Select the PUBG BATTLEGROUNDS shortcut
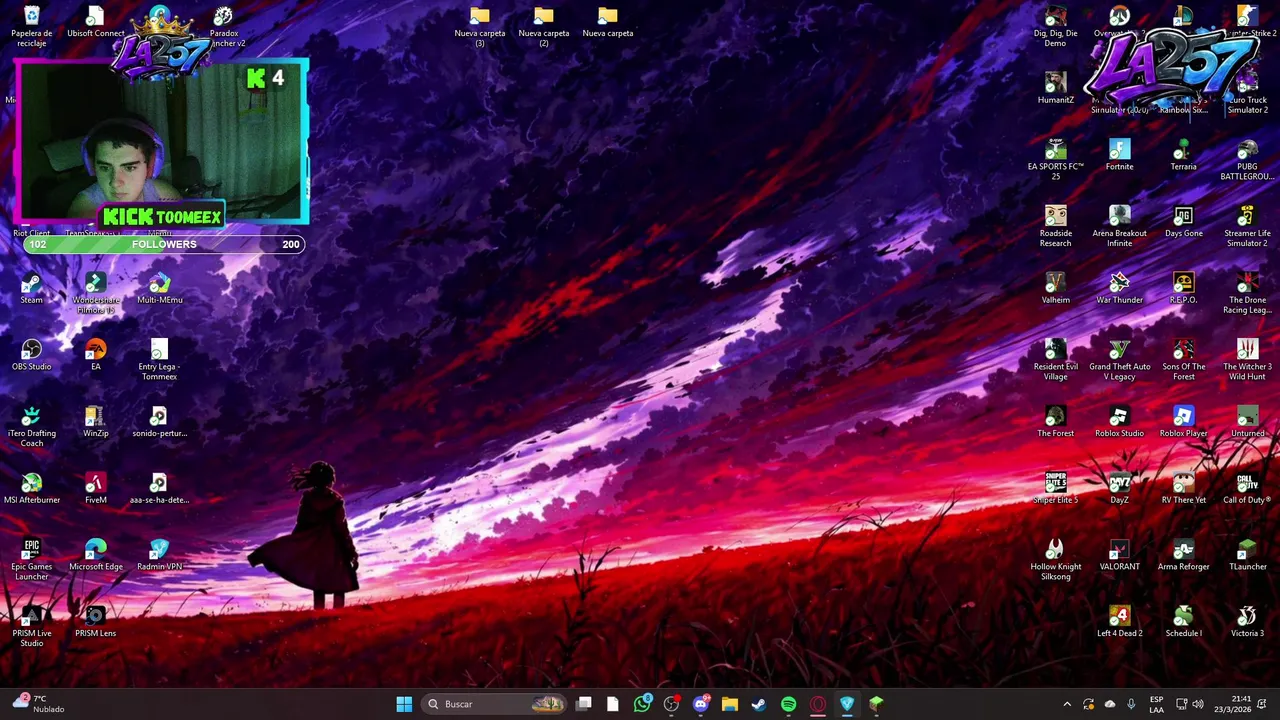Image resolution: width=1280 pixels, height=720 pixels. (x=1248, y=160)
